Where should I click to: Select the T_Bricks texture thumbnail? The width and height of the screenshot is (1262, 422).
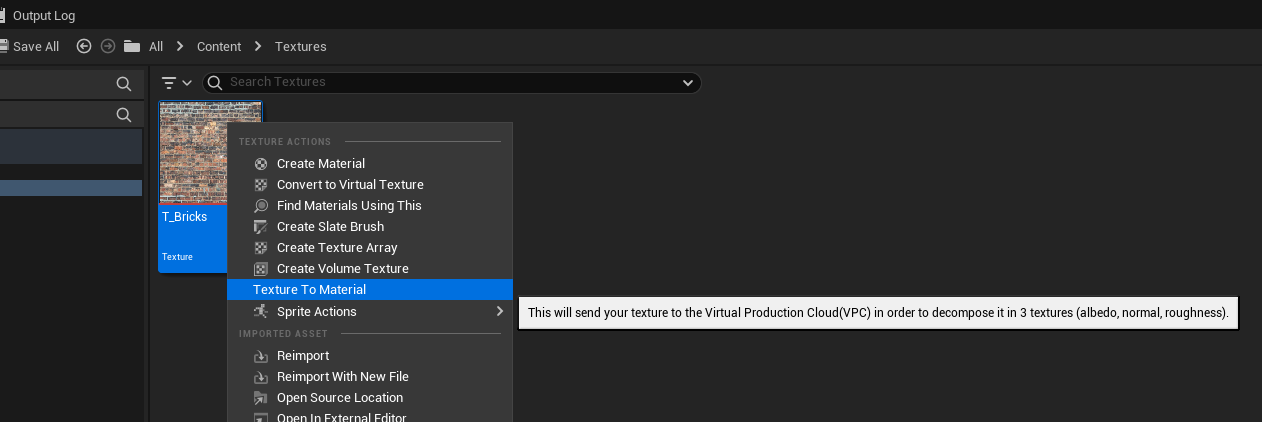195,154
